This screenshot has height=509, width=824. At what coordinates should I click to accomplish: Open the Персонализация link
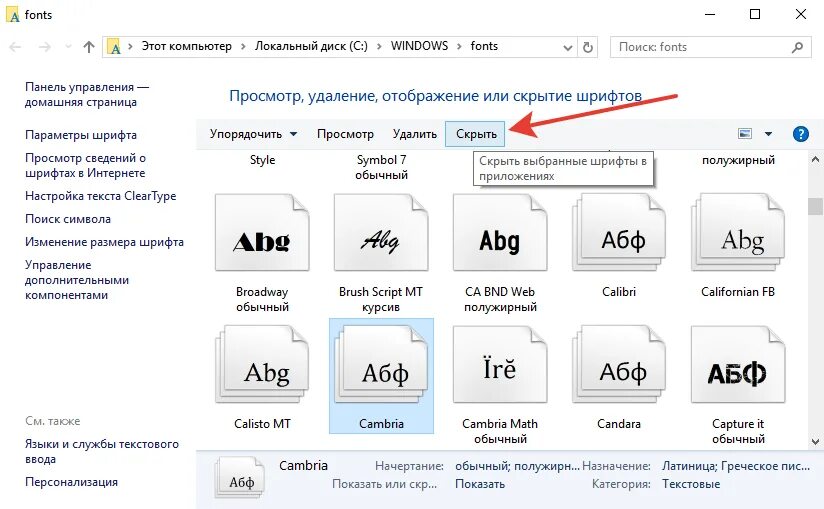[x=71, y=482]
